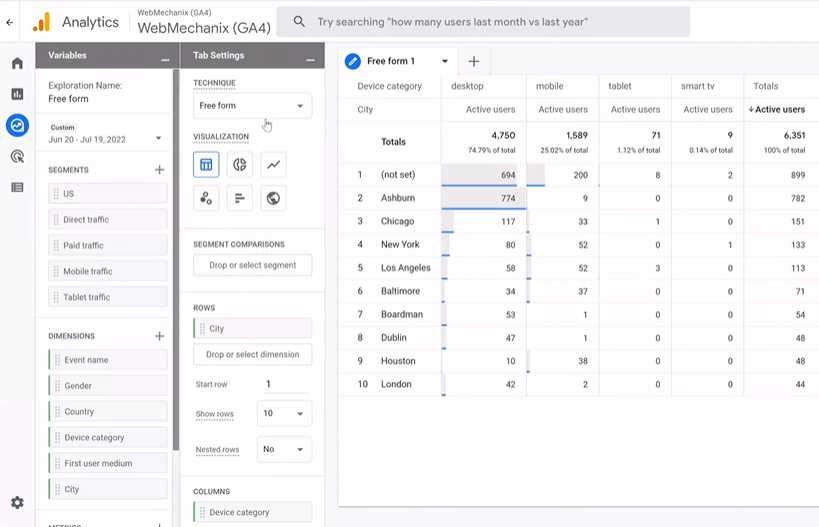Click the Analytics logo icon
This screenshot has width=819, height=527.
pyautogui.click(x=42, y=22)
